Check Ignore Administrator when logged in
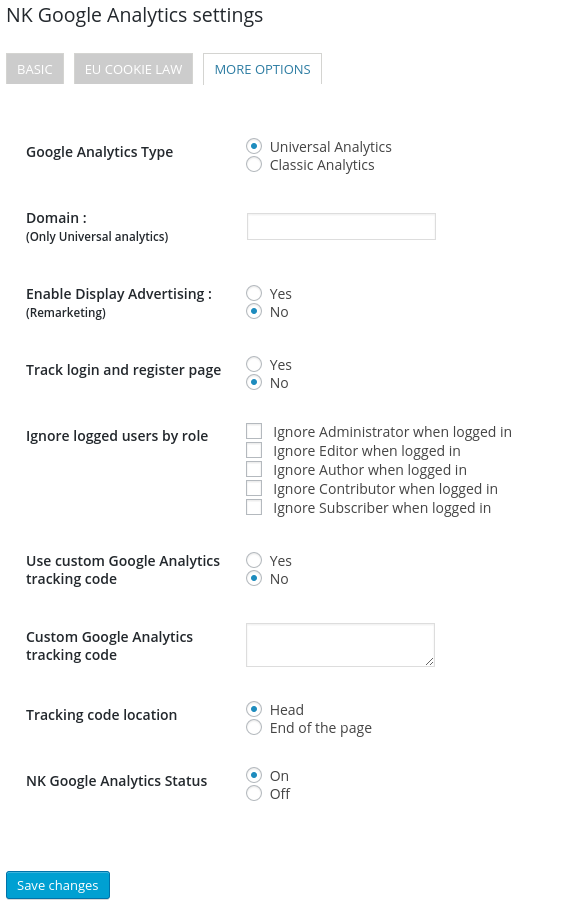This screenshot has height=910, width=562. [x=254, y=431]
